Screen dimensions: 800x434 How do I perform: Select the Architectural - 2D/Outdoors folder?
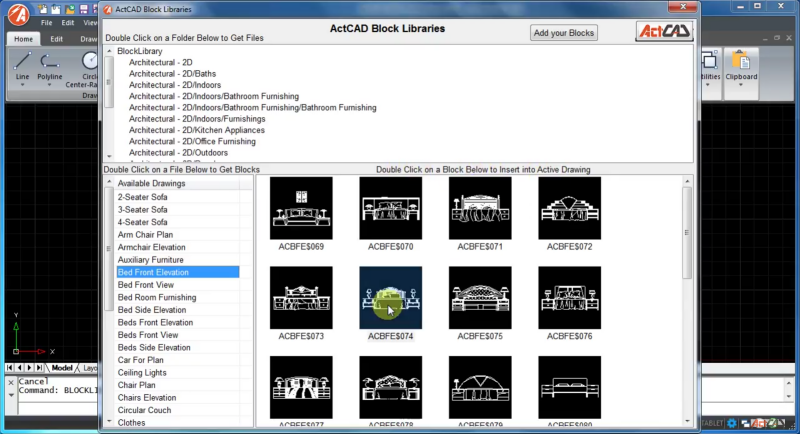(x=178, y=152)
